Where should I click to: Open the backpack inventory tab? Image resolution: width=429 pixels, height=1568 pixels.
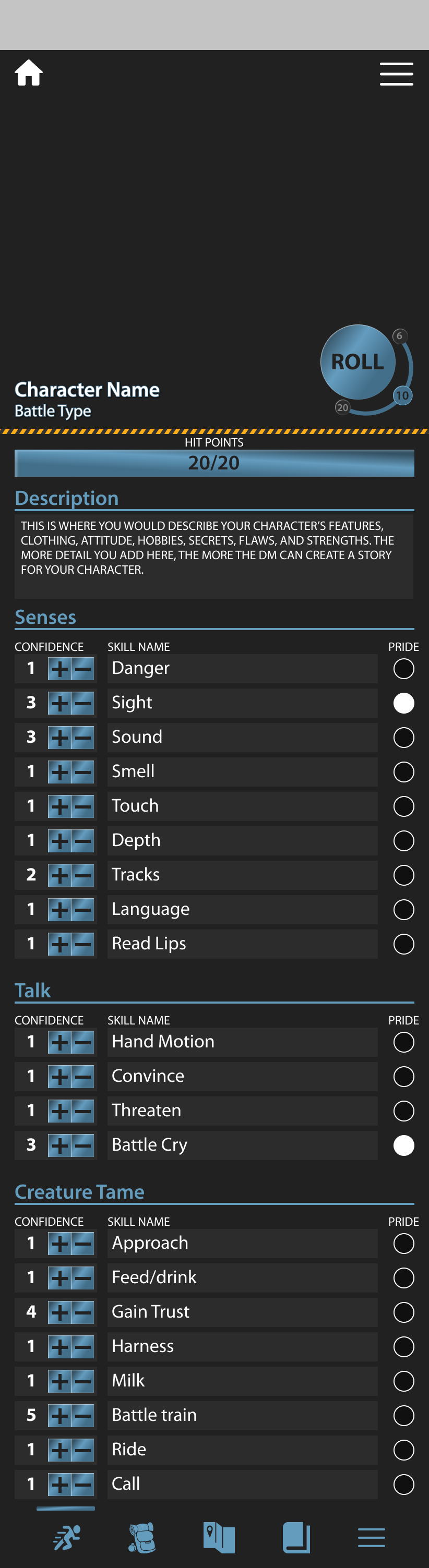tap(142, 1537)
